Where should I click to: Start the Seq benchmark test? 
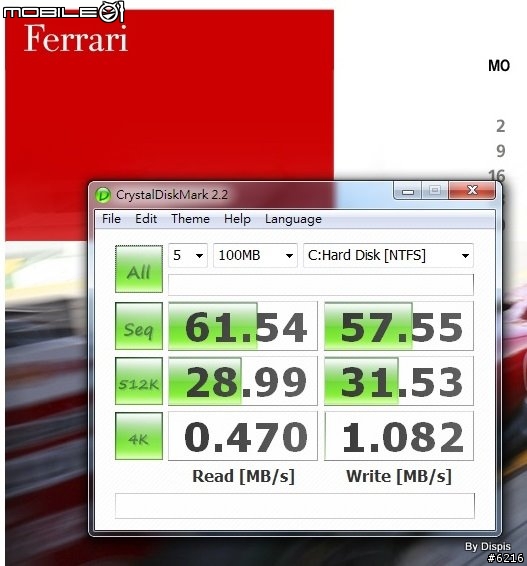point(139,326)
